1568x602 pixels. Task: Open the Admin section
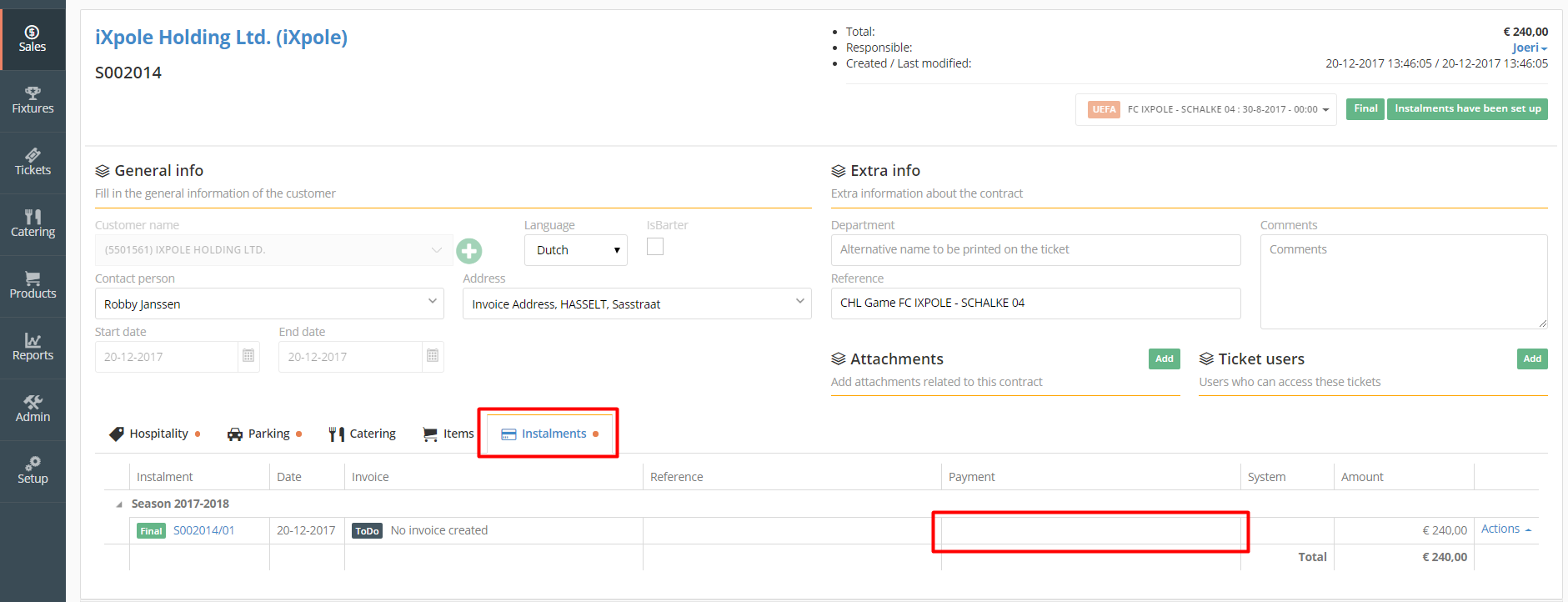point(33,409)
